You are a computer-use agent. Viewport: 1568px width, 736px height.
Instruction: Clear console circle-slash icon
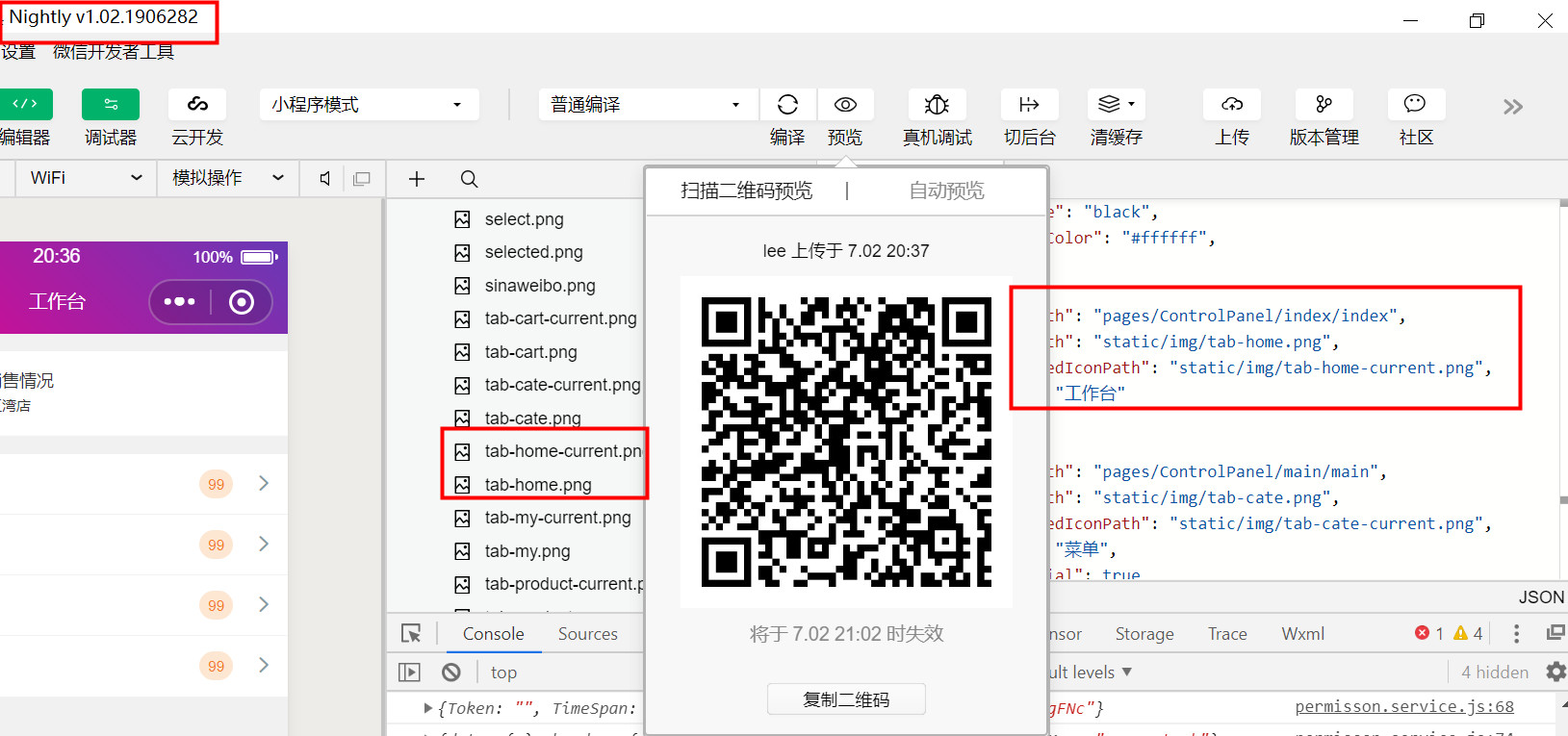point(451,673)
